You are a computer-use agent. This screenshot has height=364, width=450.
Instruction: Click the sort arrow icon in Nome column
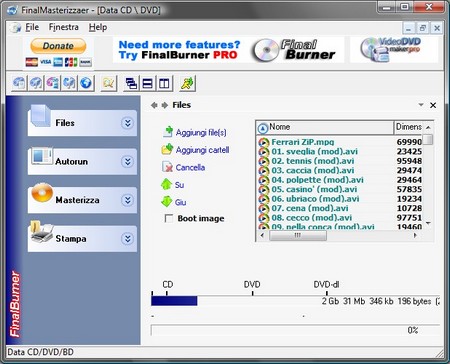pyautogui.click(x=263, y=128)
